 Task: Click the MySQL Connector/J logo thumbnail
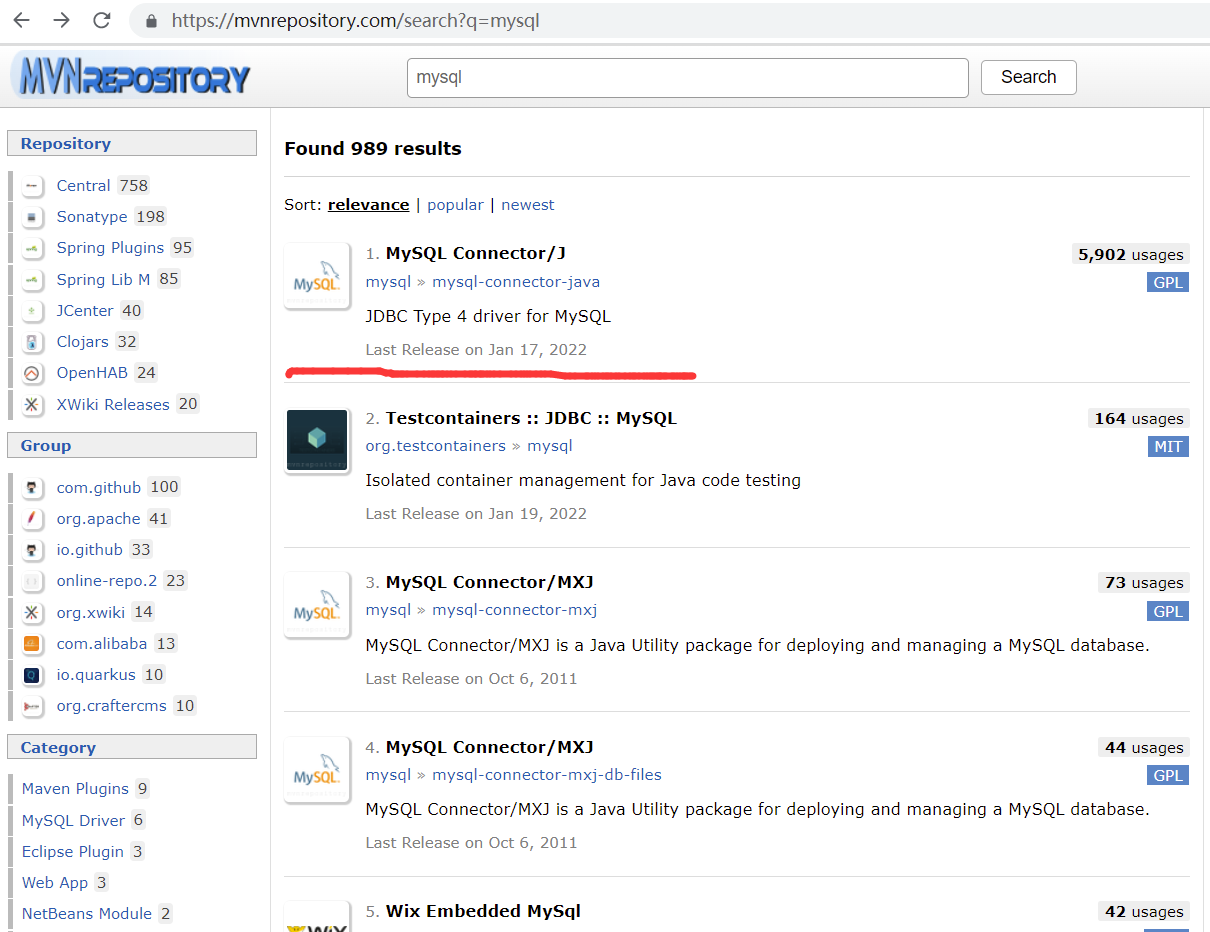pyautogui.click(x=317, y=276)
